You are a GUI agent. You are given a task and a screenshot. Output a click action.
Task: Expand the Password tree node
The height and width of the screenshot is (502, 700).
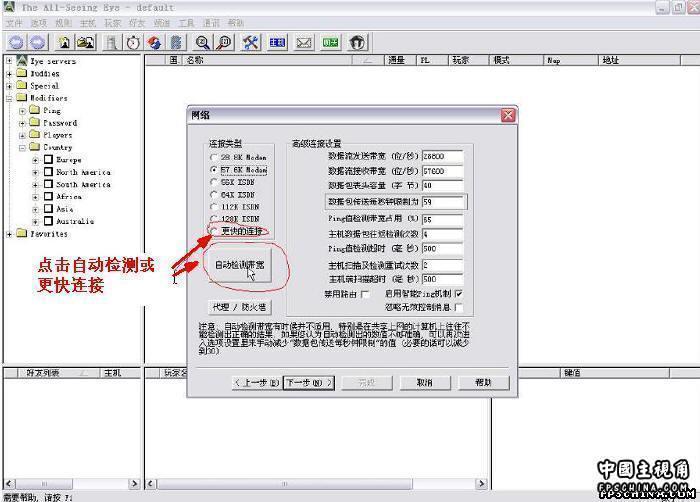pos(22,122)
